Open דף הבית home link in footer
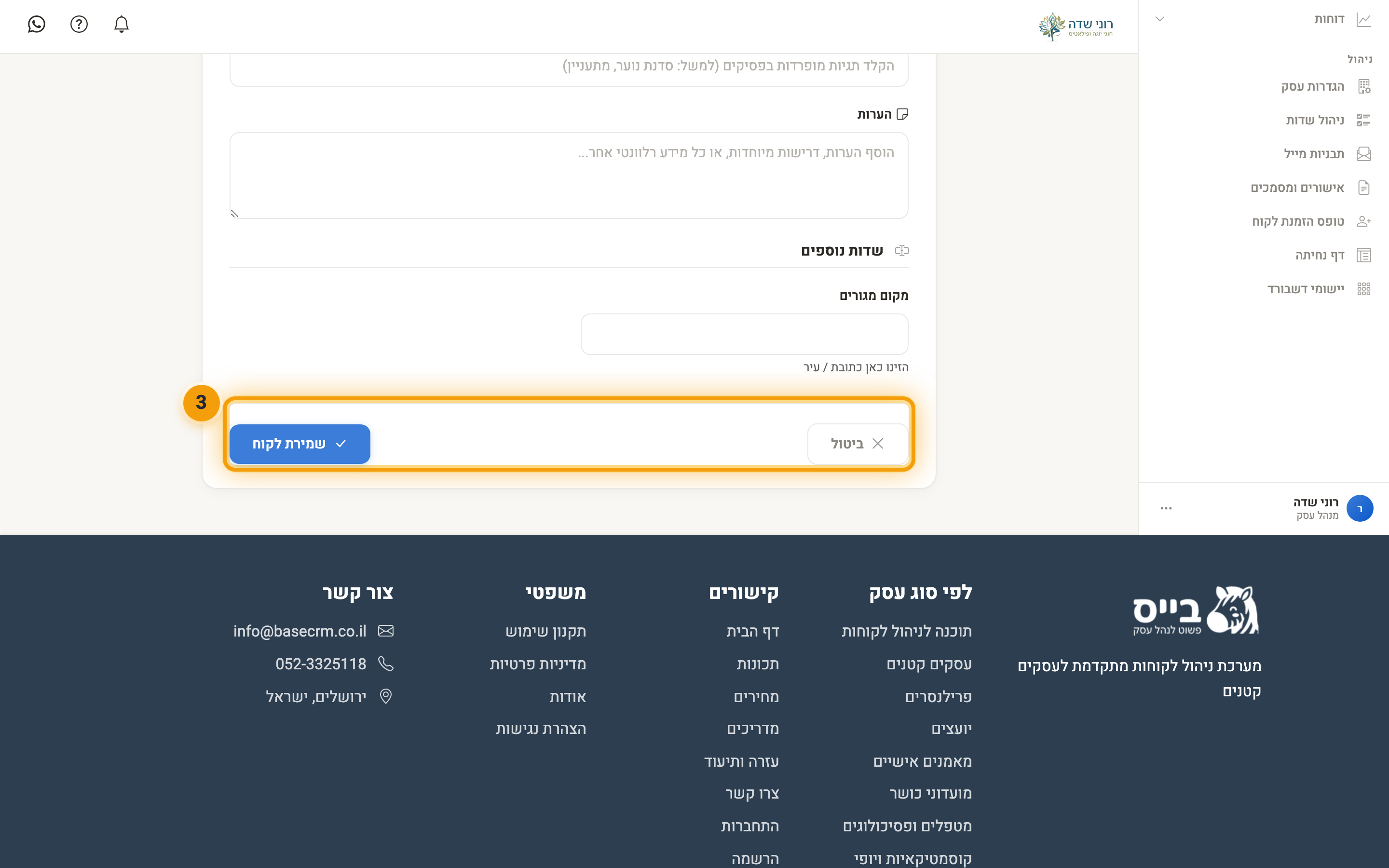This screenshot has height=868, width=1389. click(752, 631)
